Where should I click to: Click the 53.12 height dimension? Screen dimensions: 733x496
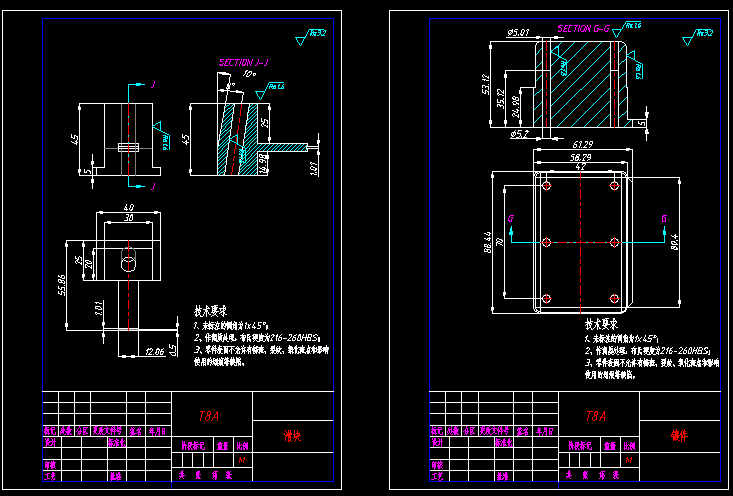(485, 84)
